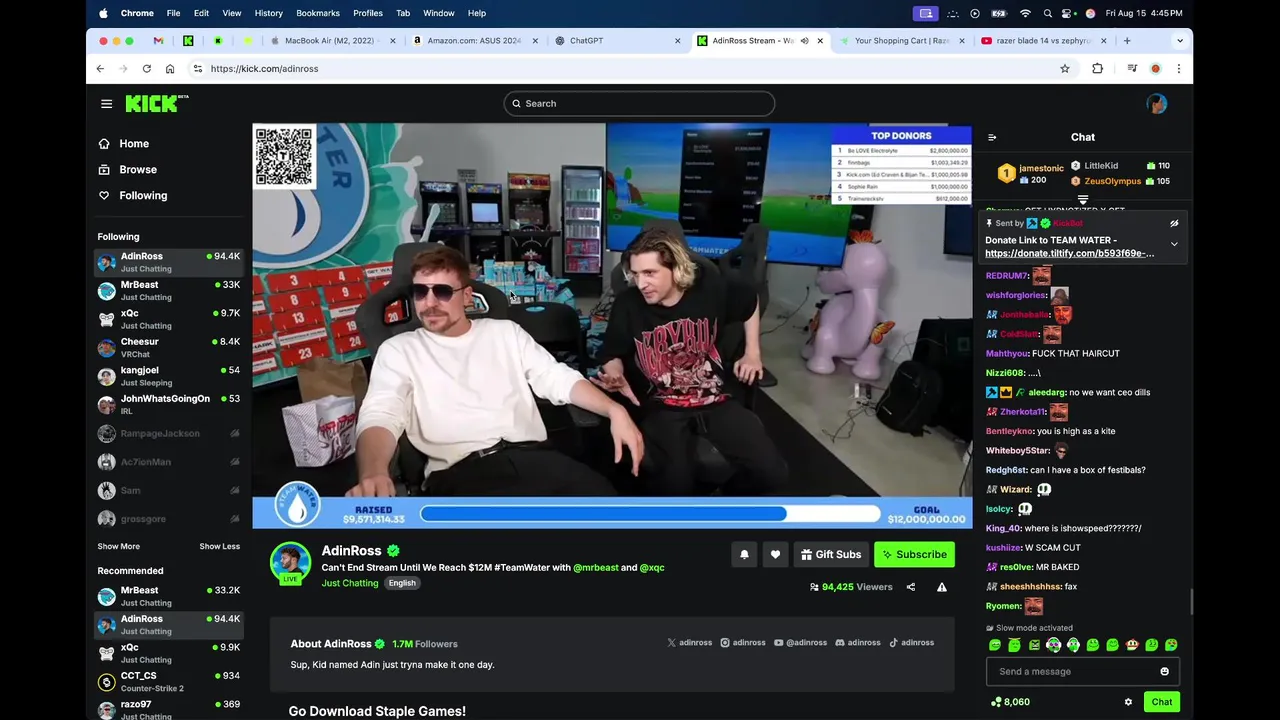Open AdinRoss X profile link
This screenshot has width=1280, height=720.
coord(689,643)
